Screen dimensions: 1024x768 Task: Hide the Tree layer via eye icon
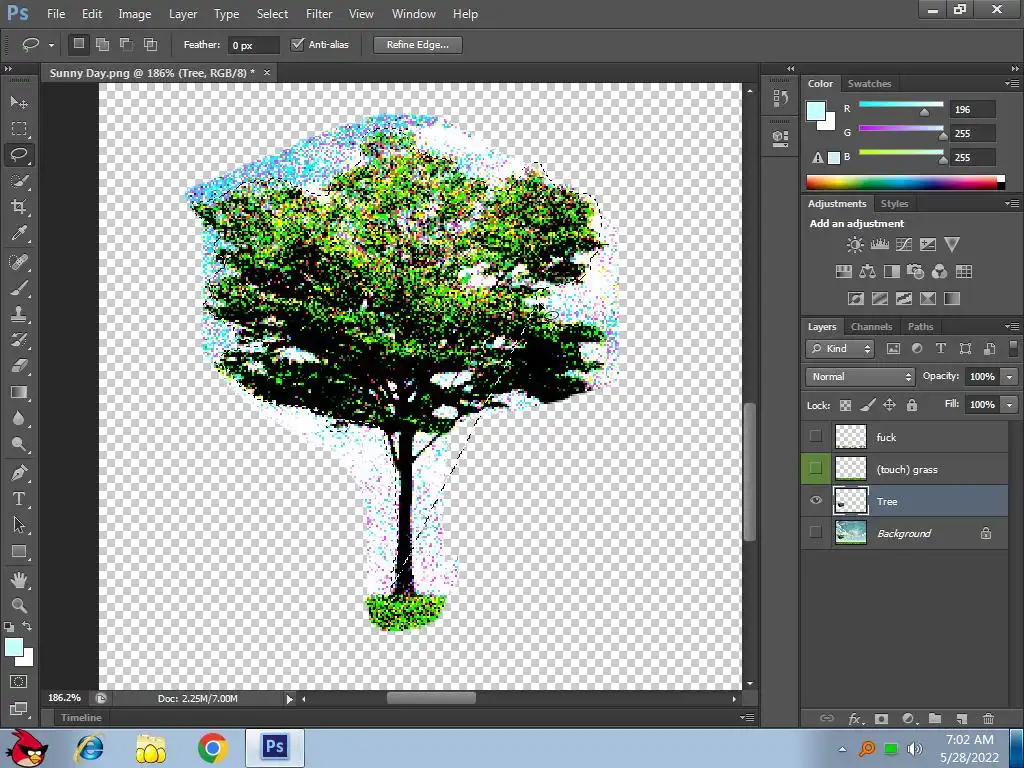[816, 500]
